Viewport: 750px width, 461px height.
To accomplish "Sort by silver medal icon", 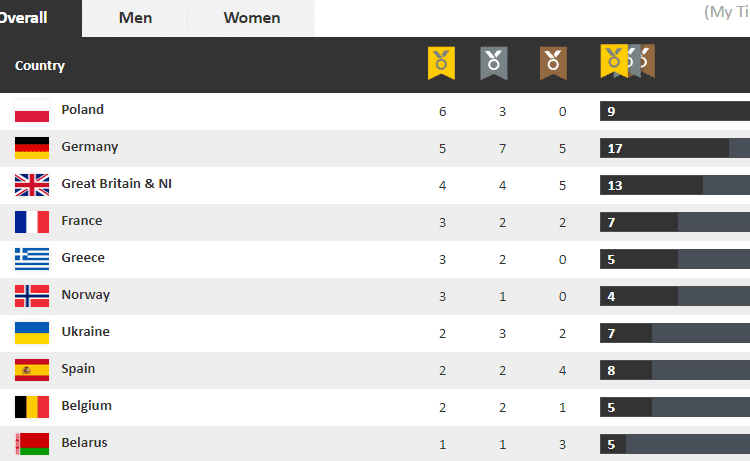I will click(x=494, y=62).
